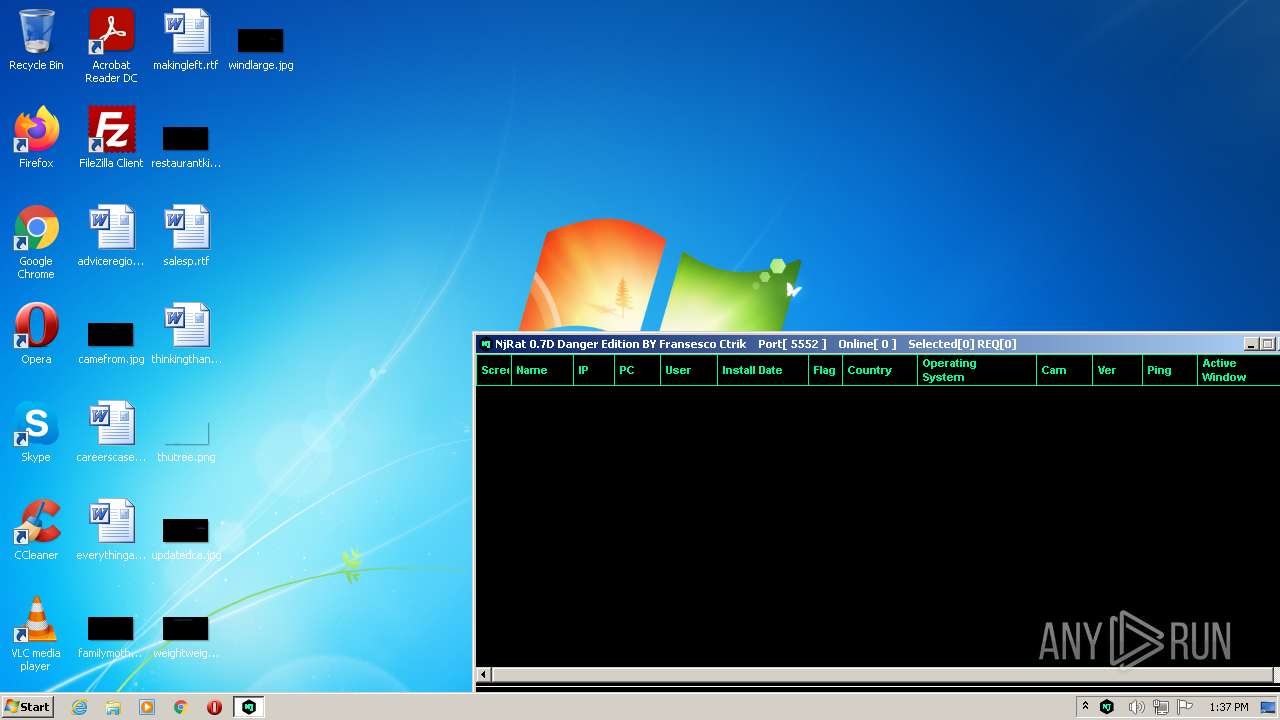1280x720 pixels.
Task: Sort by the Cam column header
Action: [x=1064, y=370]
